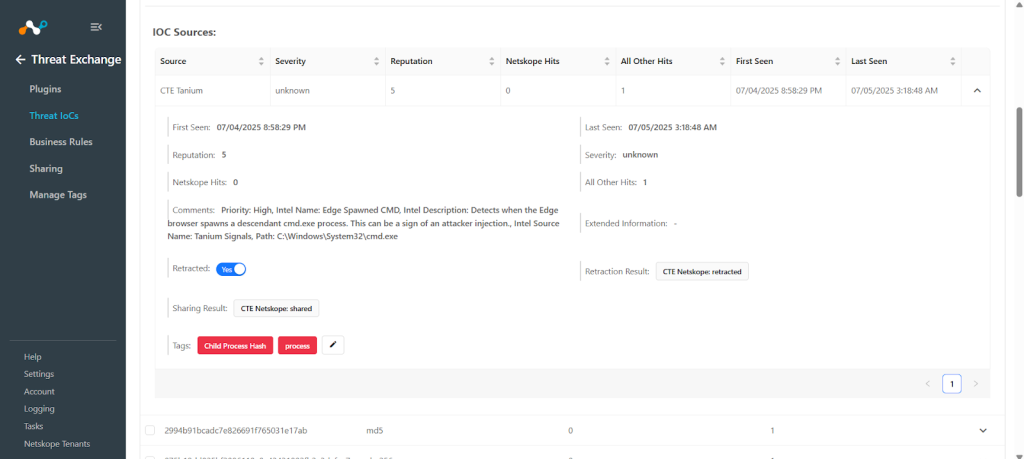Click Last Seen value 07/05/2025 3:18:48 AM in row
Viewport: 1024px width, 459px height.
click(x=895, y=91)
